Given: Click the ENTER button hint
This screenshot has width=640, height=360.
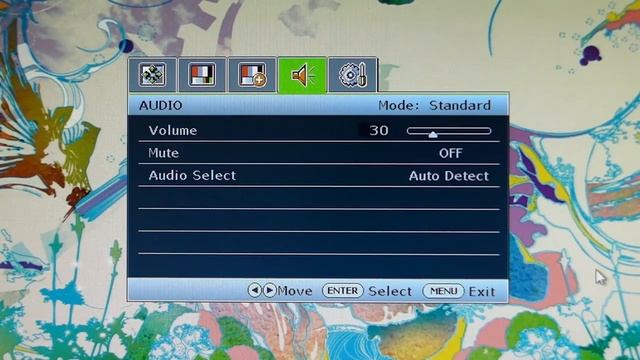Looking at the screenshot, I should [342, 291].
